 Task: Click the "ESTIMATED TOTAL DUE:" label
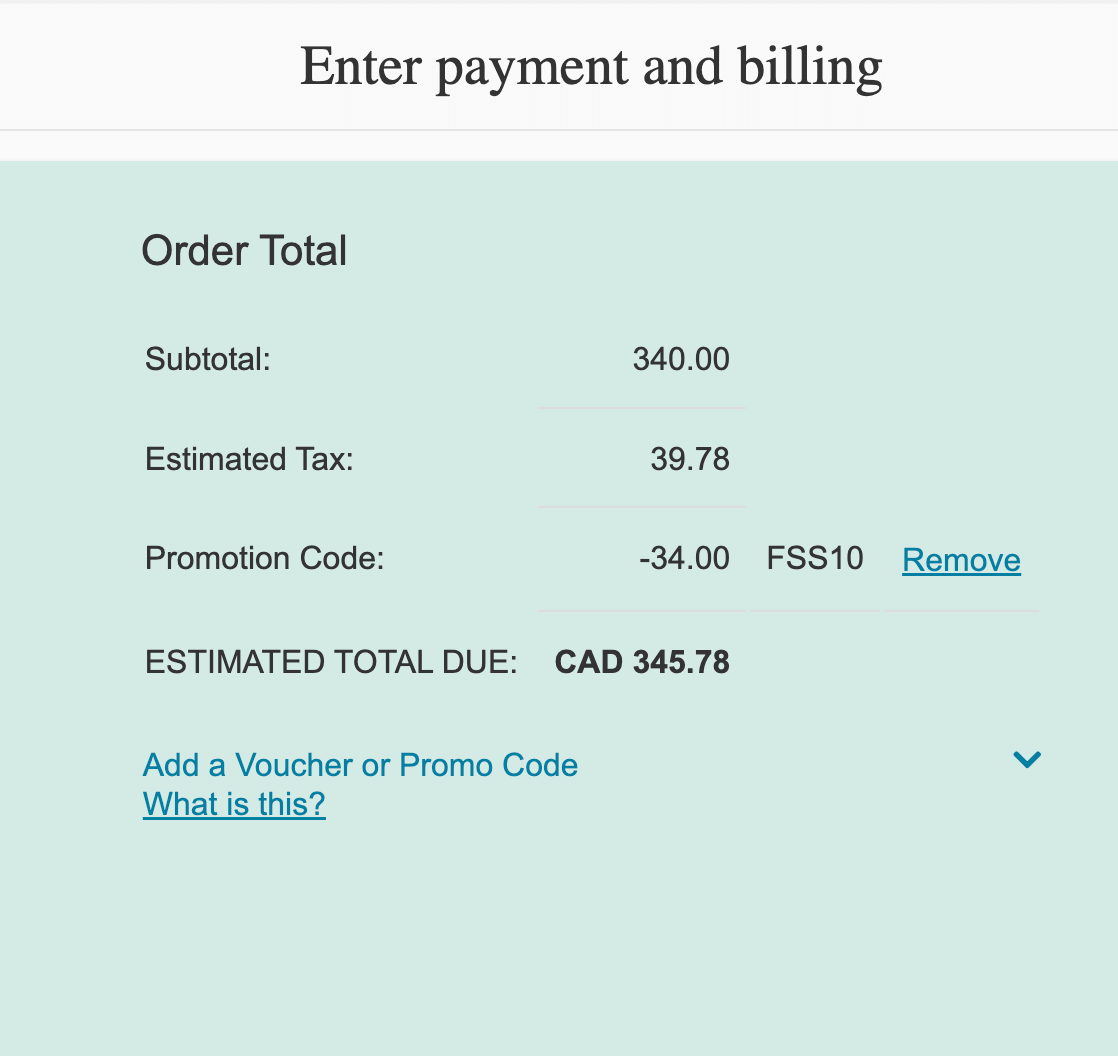click(331, 662)
